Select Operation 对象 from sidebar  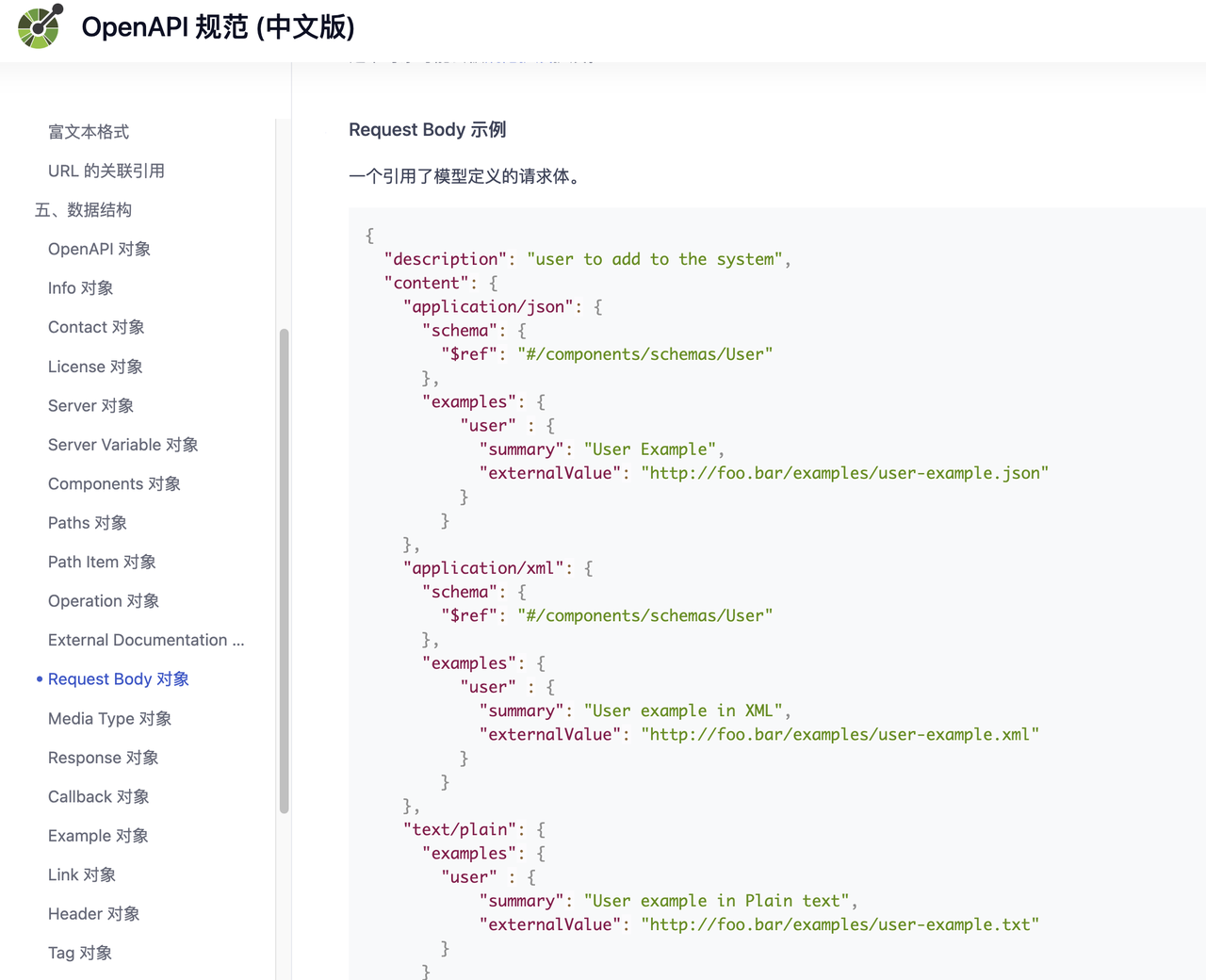coord(103,600)
